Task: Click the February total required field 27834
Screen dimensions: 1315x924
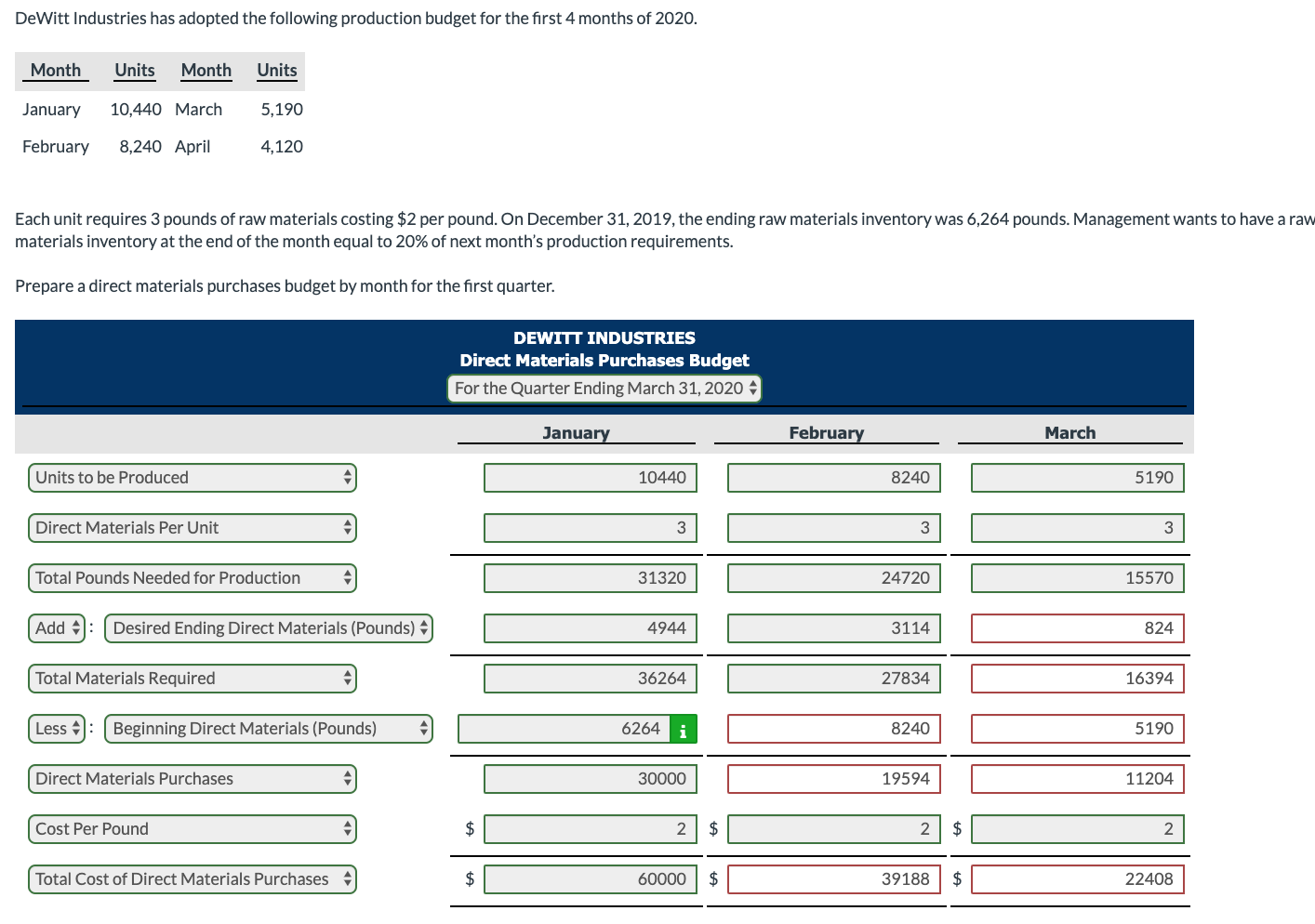Action: pyautogui.click(x=834, y=679)
